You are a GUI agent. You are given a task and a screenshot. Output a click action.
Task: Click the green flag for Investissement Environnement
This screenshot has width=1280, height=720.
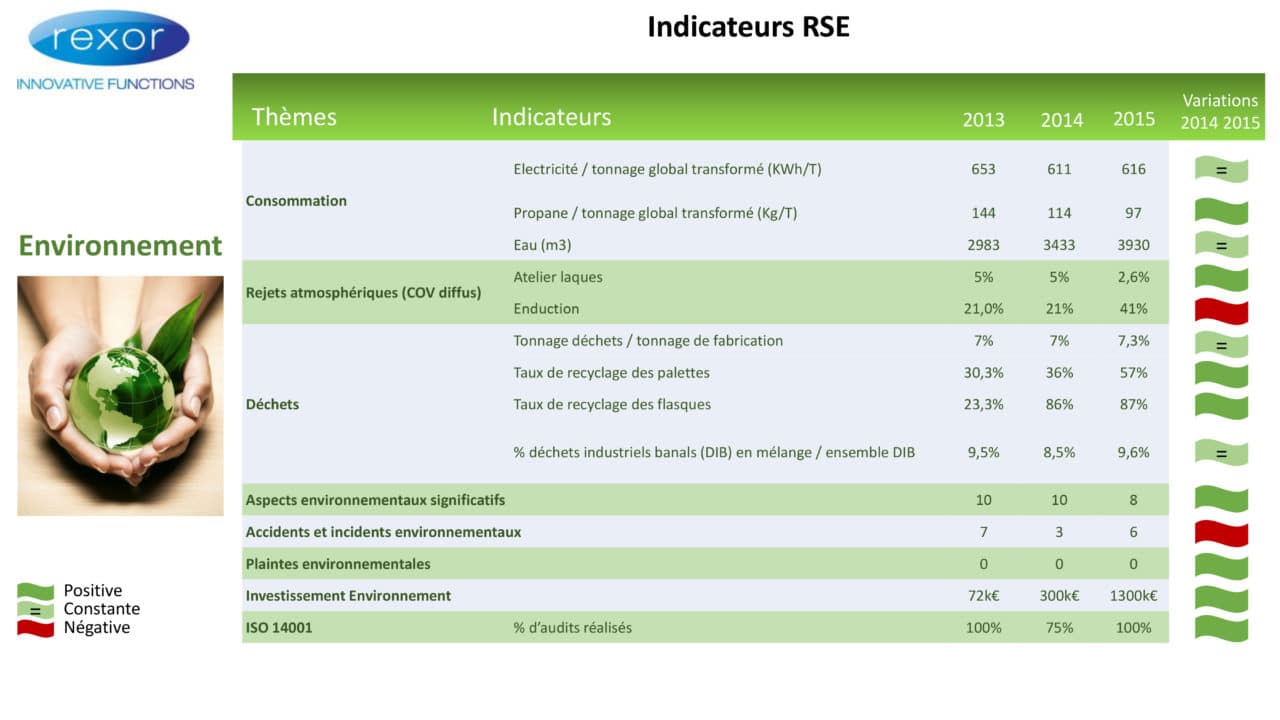(x=1221, y=598)
